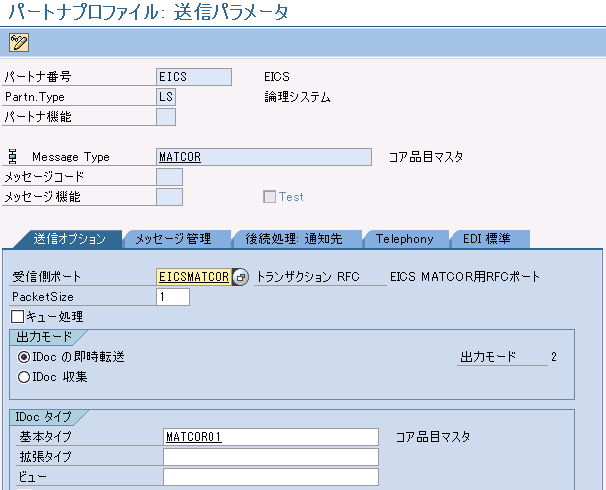This screenshot has height=490, width=606.
Task: Select the IDoc の即時転送 radio button
Action: (24, 357)
